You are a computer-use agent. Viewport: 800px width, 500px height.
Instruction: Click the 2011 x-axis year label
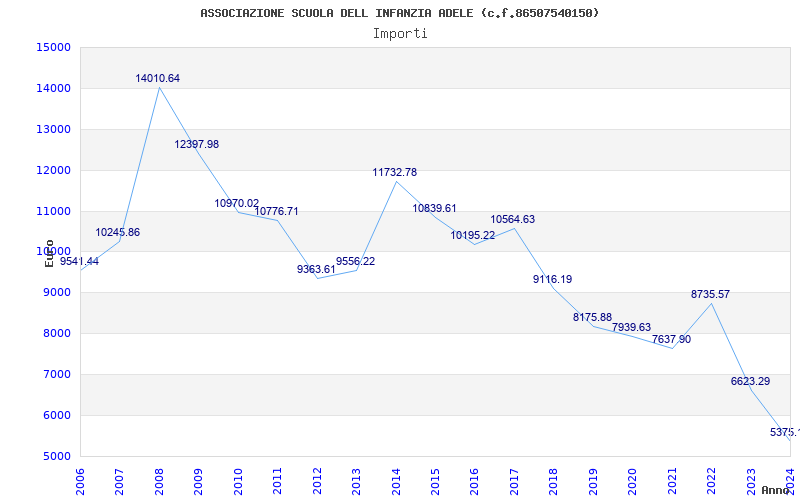point(277,482)
